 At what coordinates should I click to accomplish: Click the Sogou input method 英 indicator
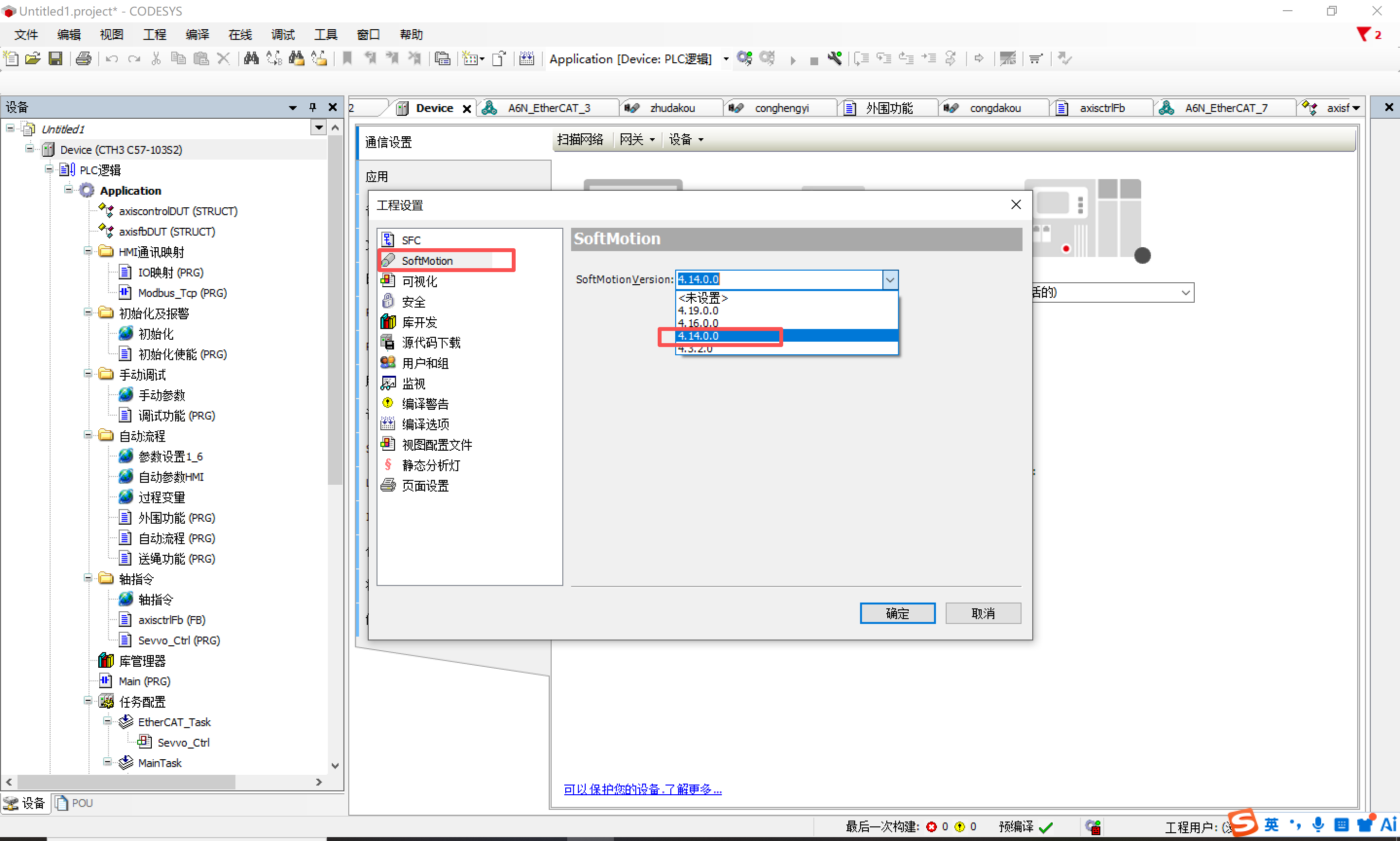1271,824
